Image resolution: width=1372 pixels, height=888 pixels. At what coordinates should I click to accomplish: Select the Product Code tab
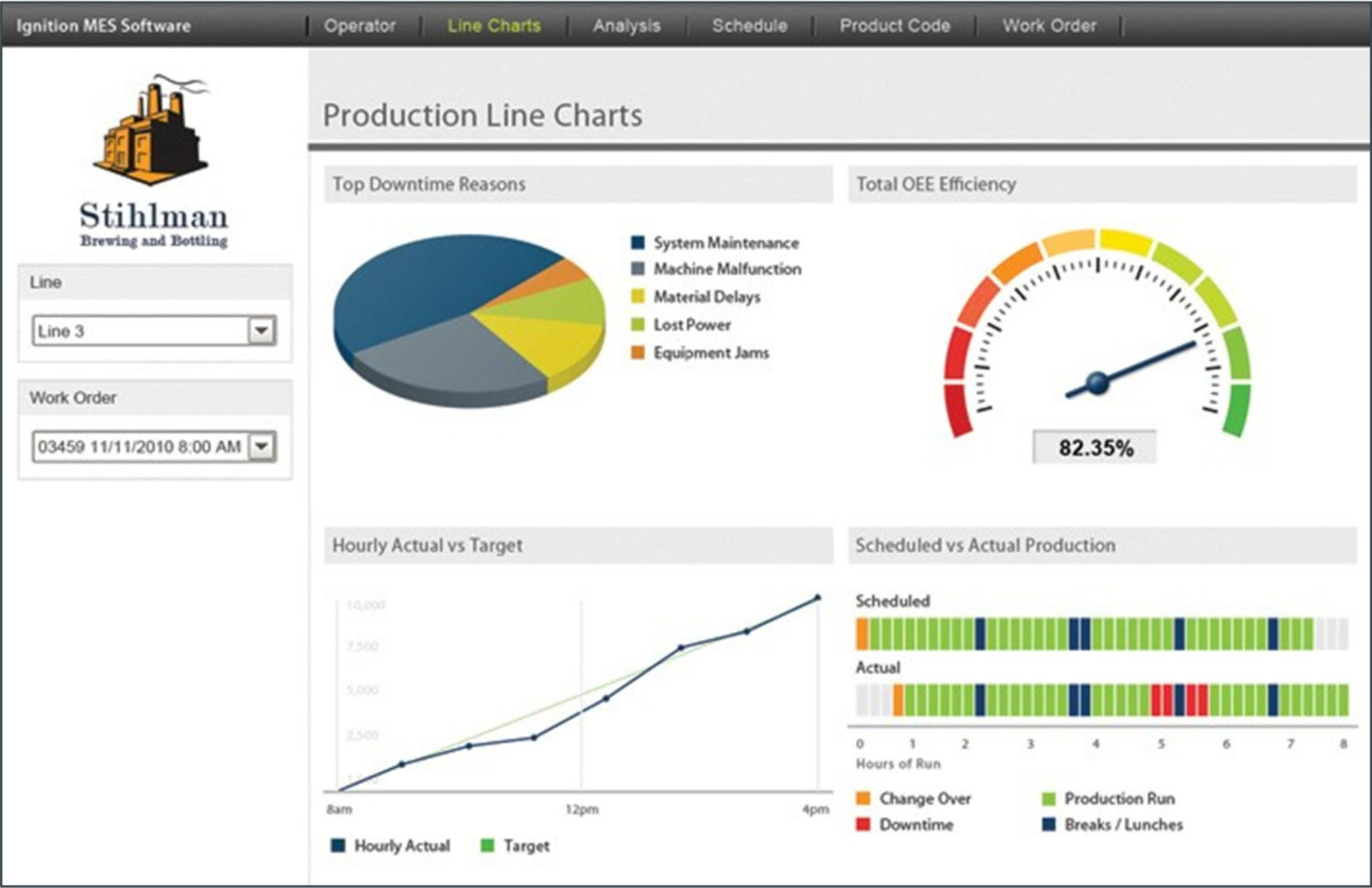[x=895, y=26]
